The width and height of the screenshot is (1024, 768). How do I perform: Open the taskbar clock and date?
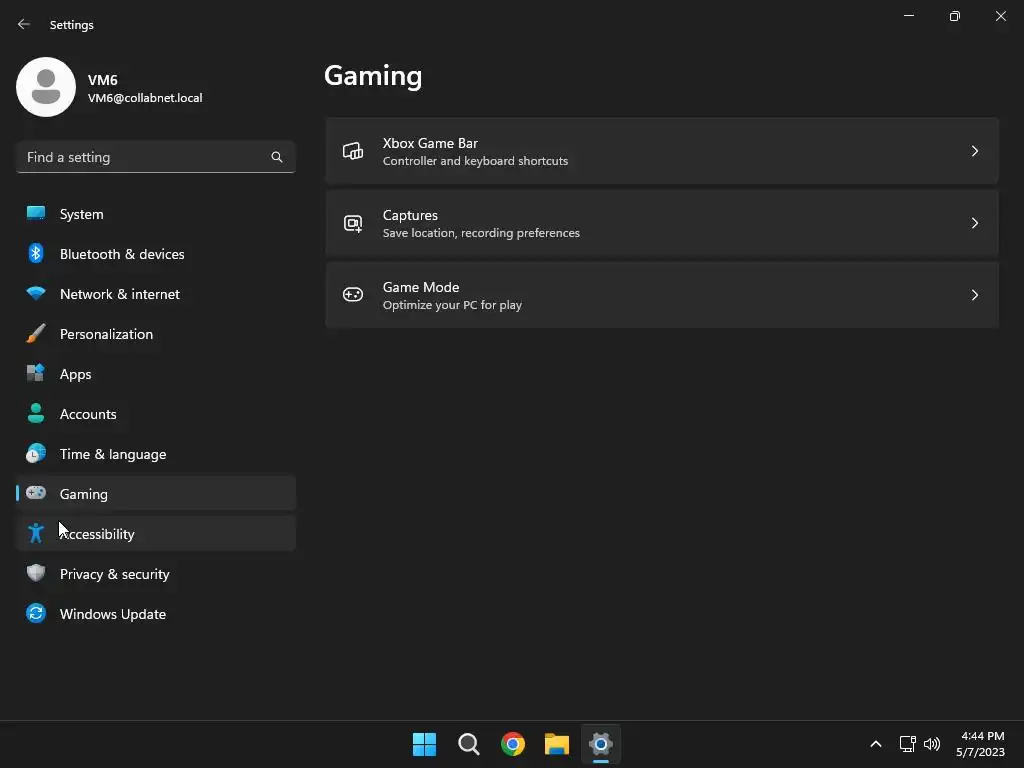point(980,744)
